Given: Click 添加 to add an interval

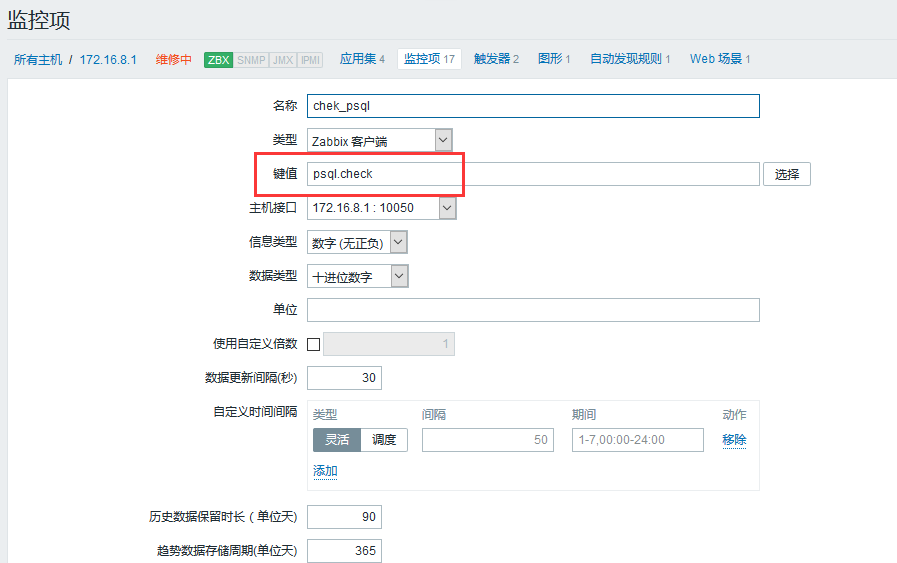Looking at the screenshot, I should (325, 471).
